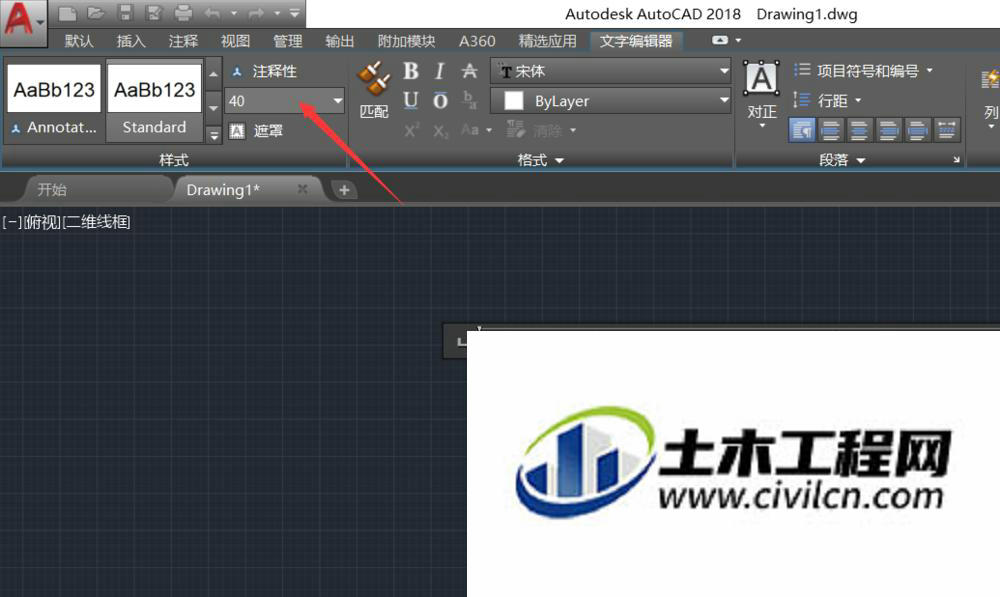Select the Standard text style thumbnail

pyautogui.click(x=154, y=100)
